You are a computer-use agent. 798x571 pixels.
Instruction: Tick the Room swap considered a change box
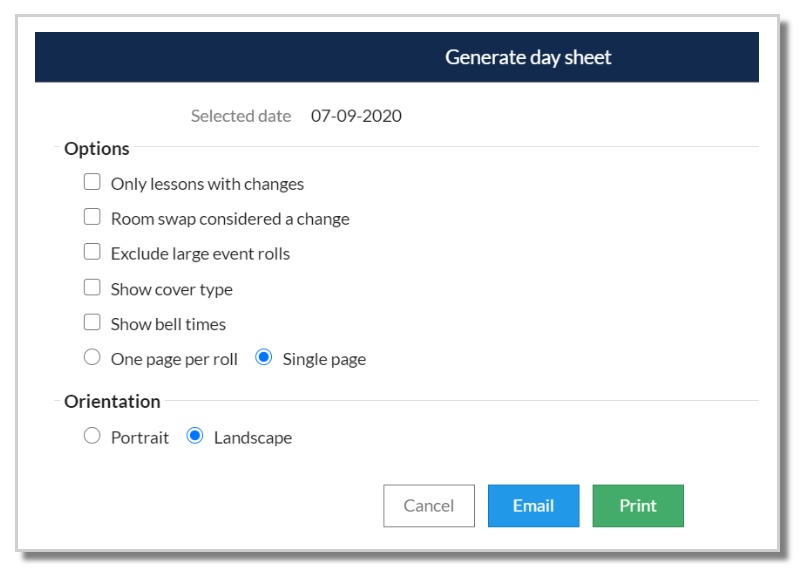(92, 217)
